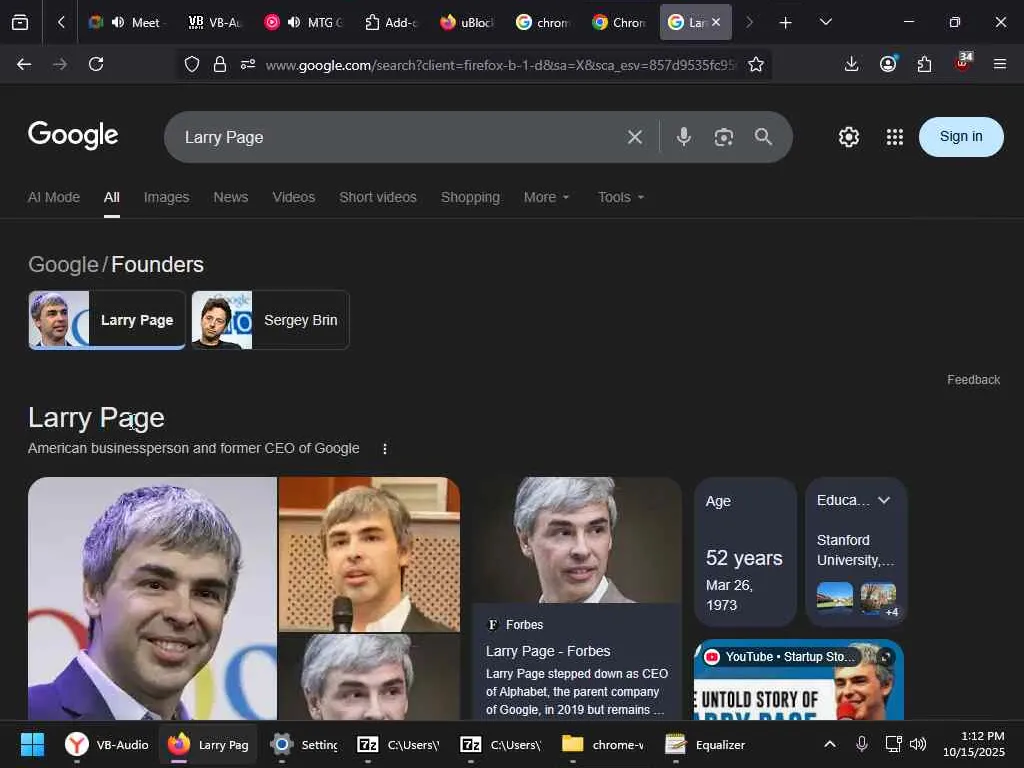
Task: Close the active Larry Page tab
Action: 716,22
